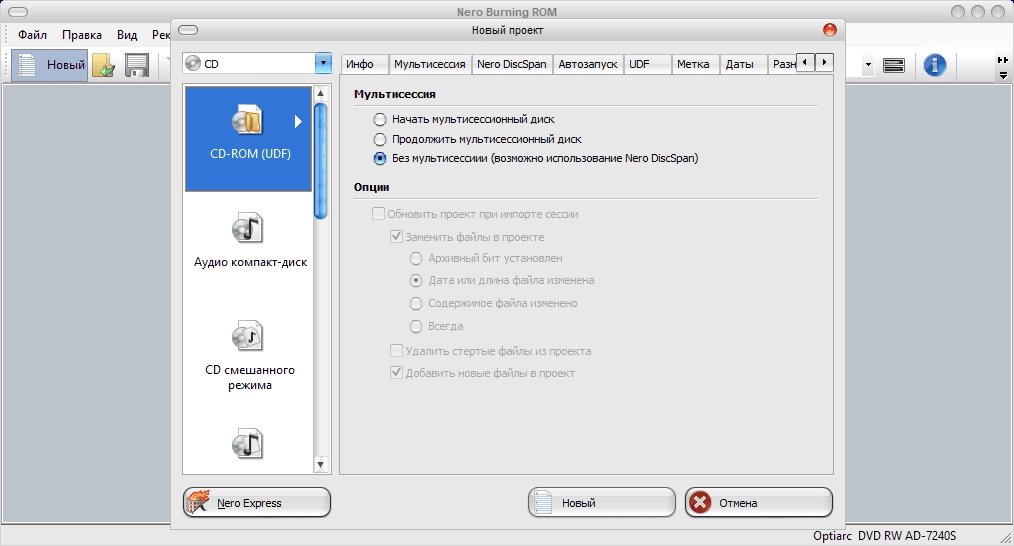
Task: Switch to the UDF tab
Action: coord(647,64)
